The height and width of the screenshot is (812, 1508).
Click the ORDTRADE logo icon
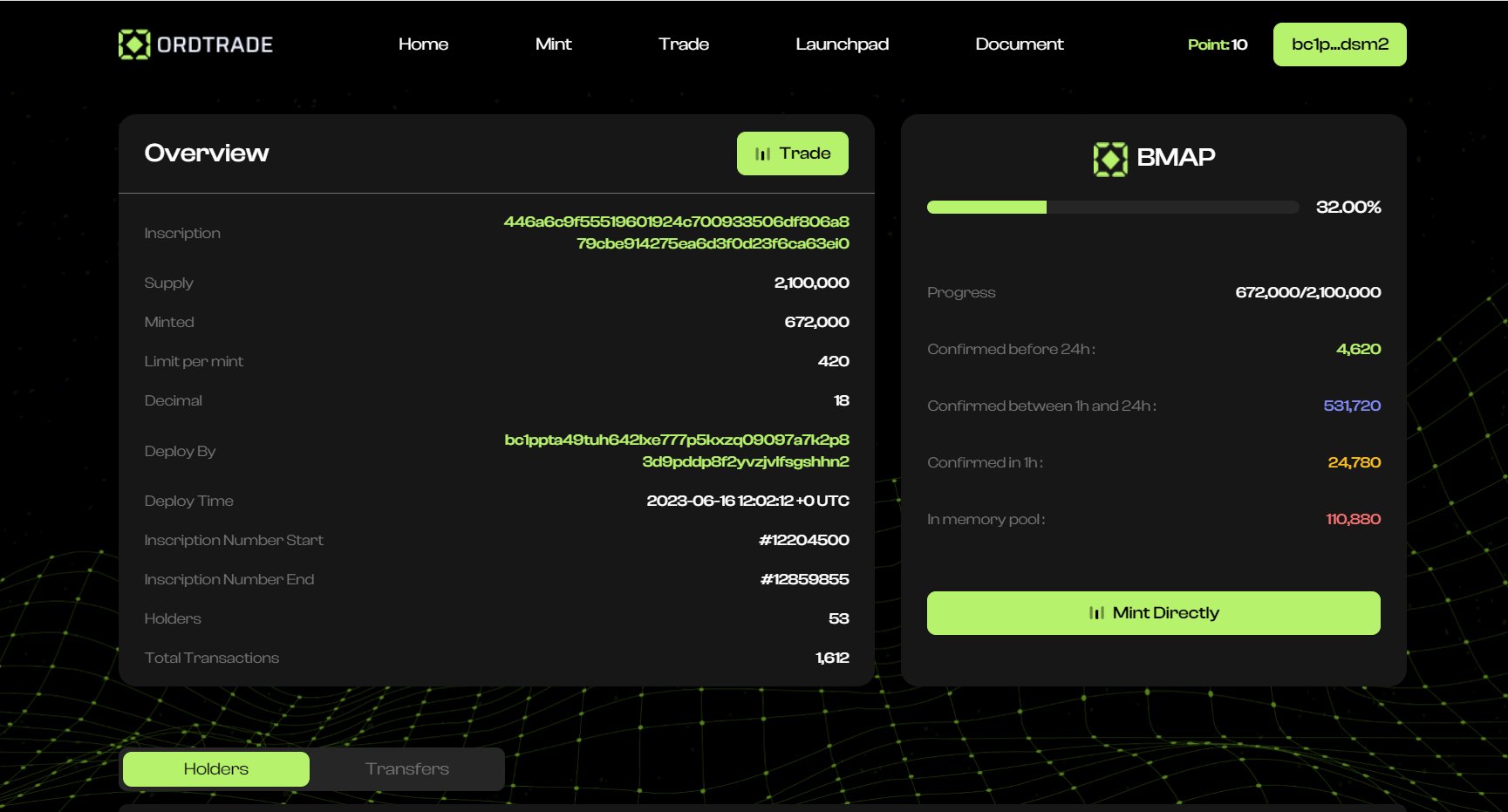[134, 44]
